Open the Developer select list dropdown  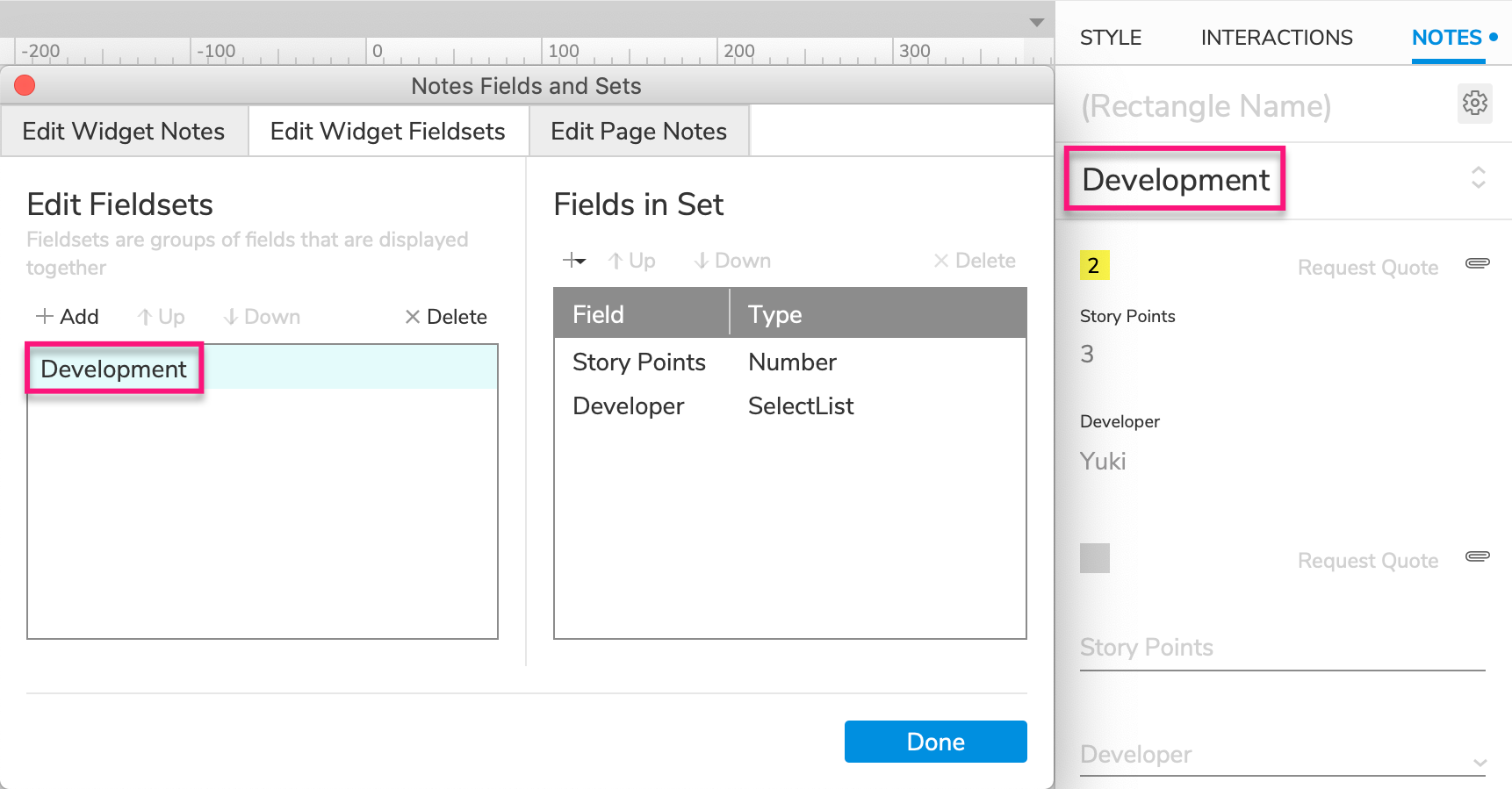[1480, 762]
